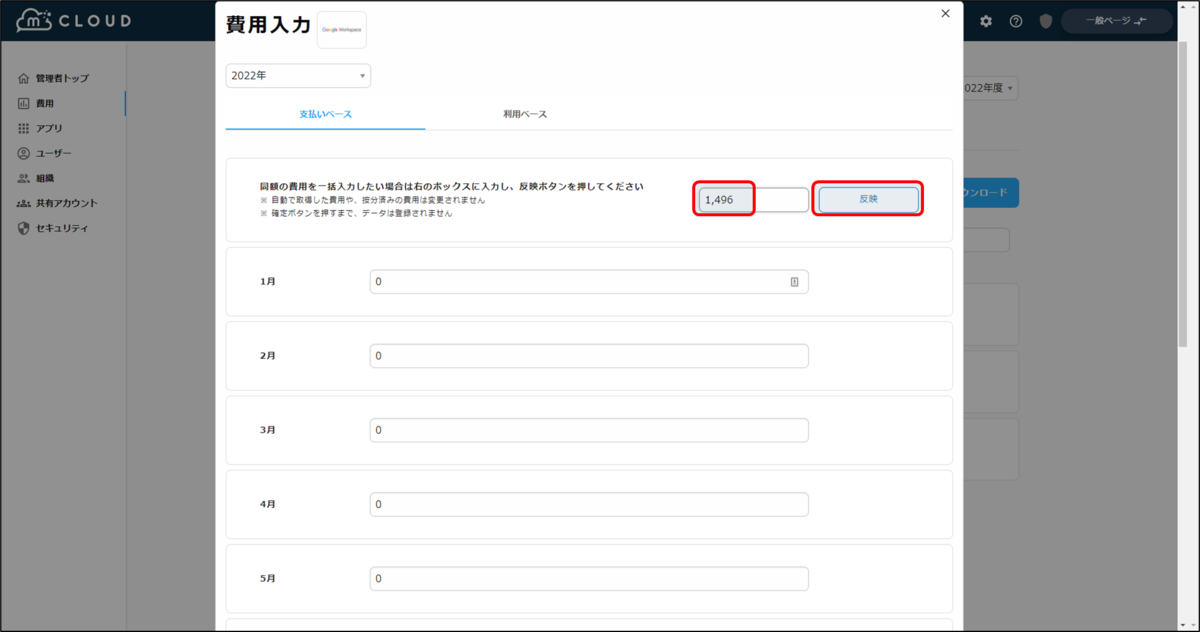Click the blue ダウンロード button behind the dialog

click(x=990, y=193)
